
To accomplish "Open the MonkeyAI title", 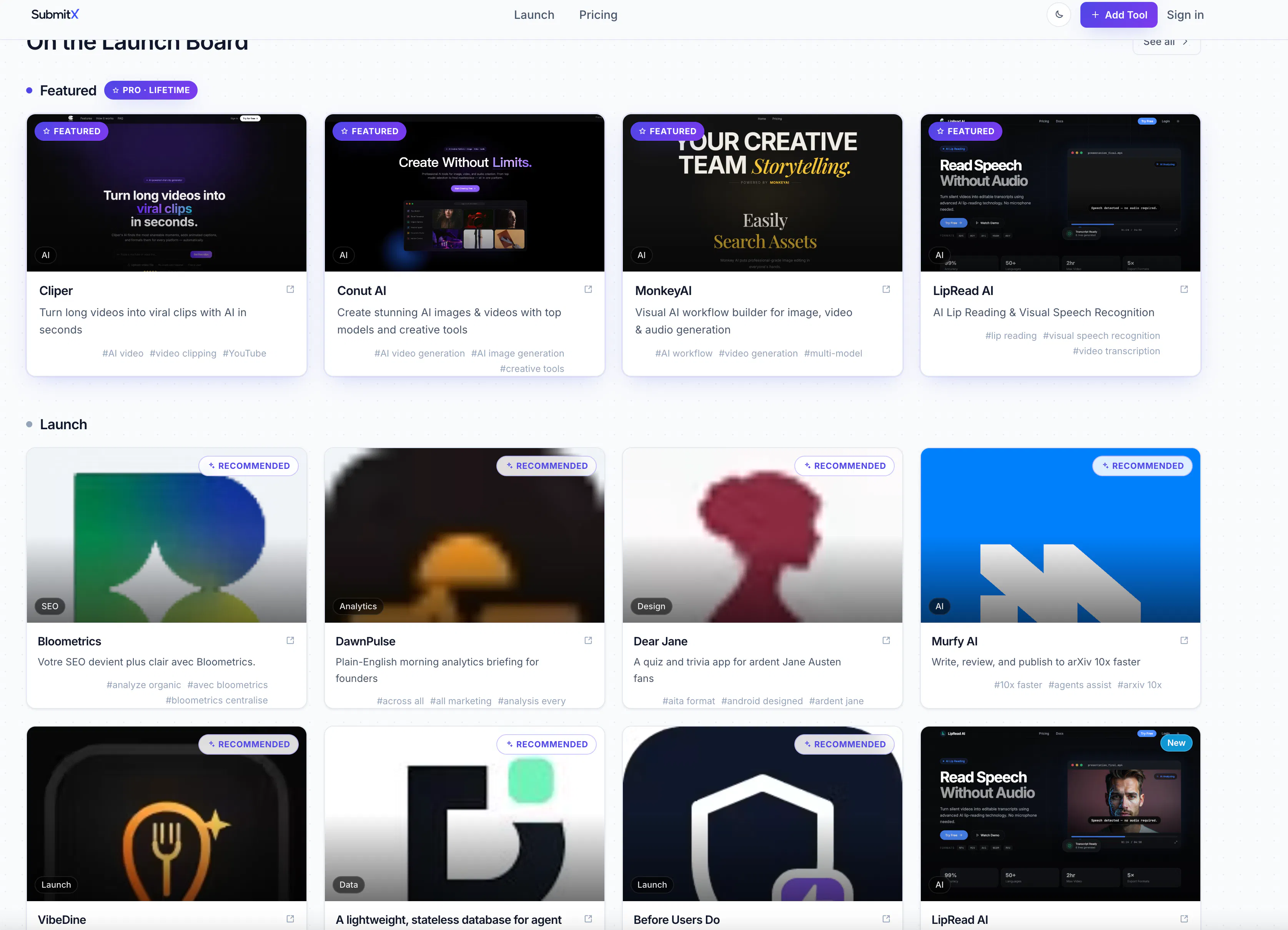I will (663, 291).
